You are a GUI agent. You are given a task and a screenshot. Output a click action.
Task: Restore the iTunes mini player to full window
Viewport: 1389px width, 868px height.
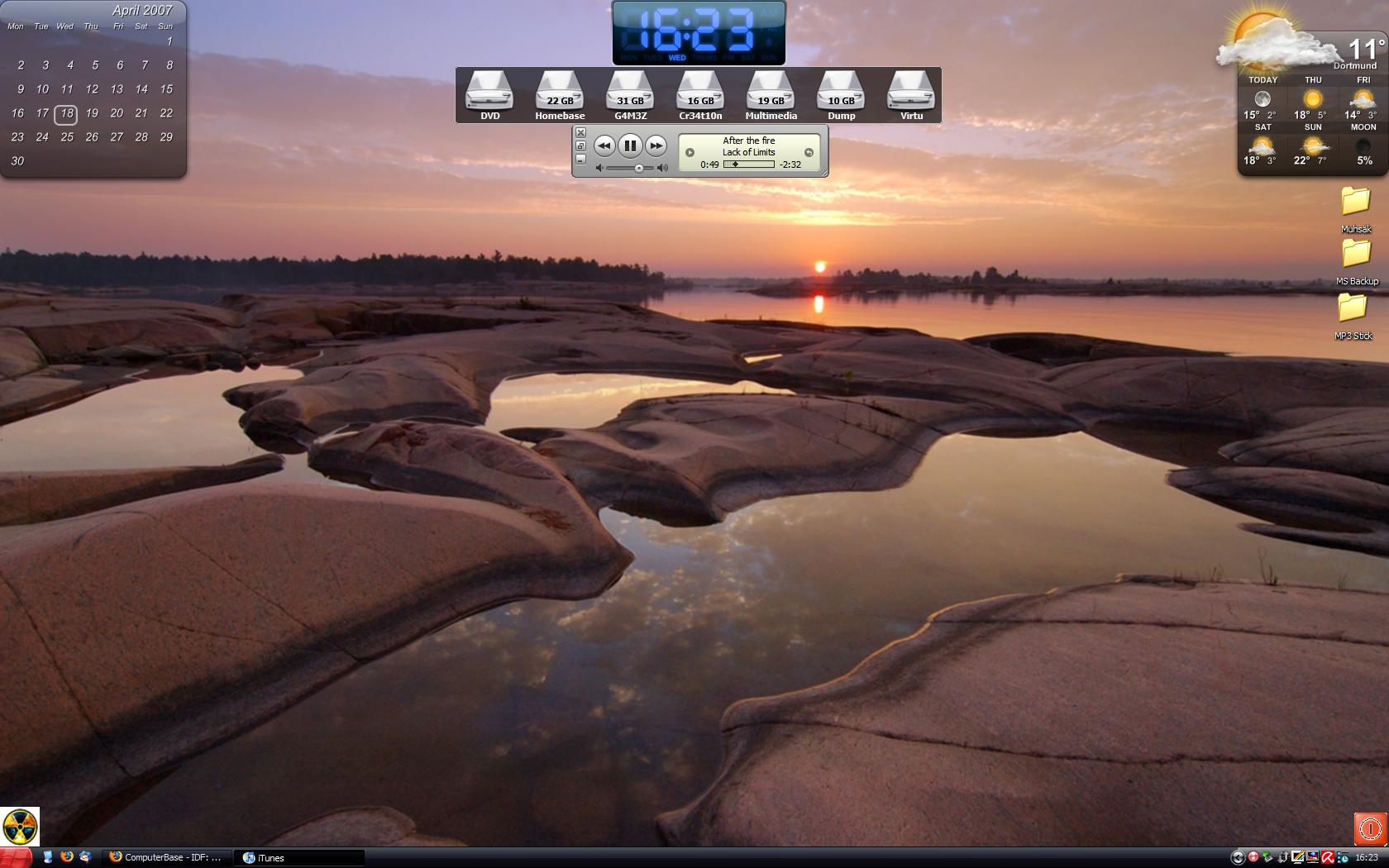(x=580, y=145)
